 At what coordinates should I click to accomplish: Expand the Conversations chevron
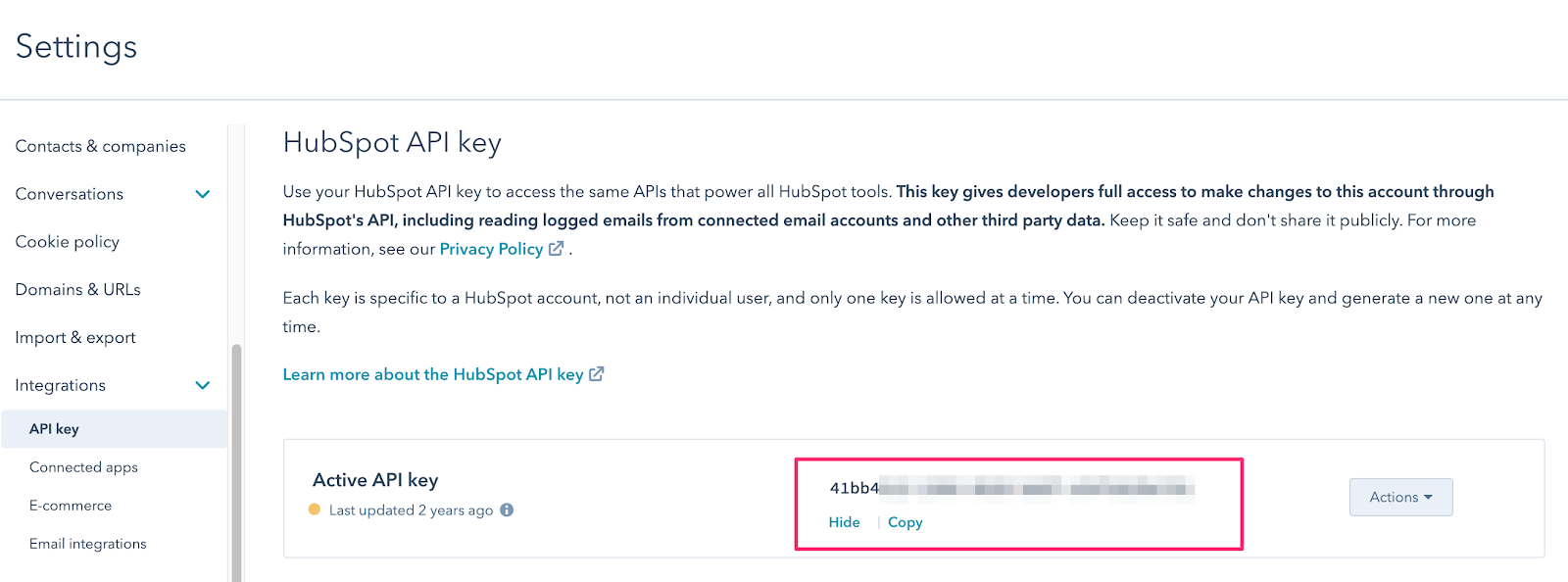[203, 194]
